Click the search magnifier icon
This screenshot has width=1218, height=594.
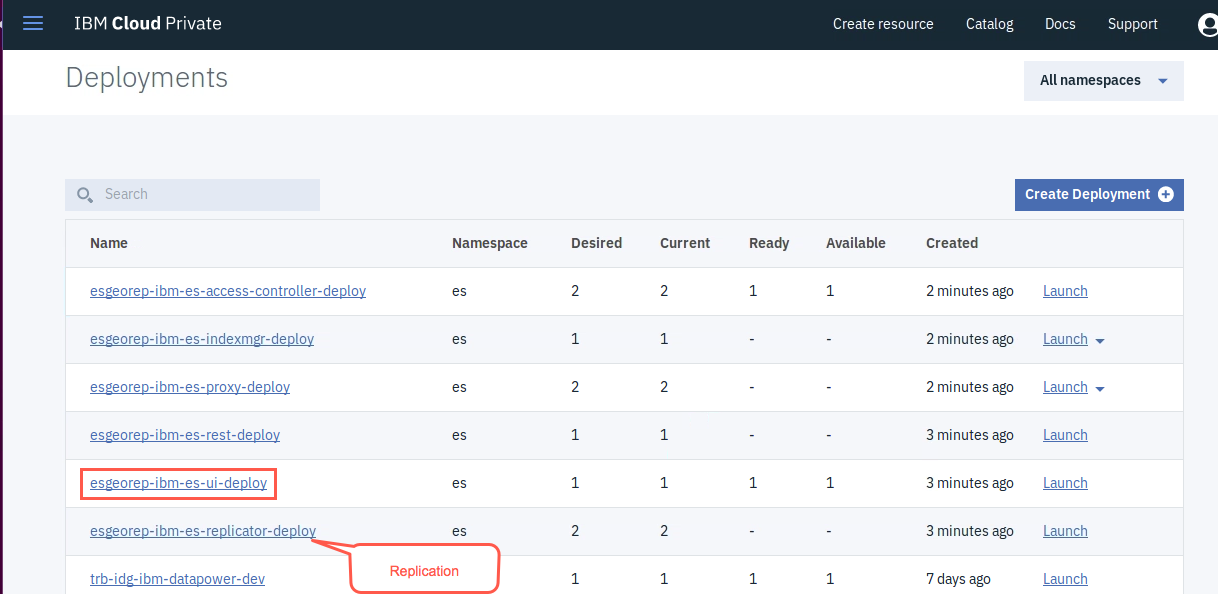pos(85,195)
